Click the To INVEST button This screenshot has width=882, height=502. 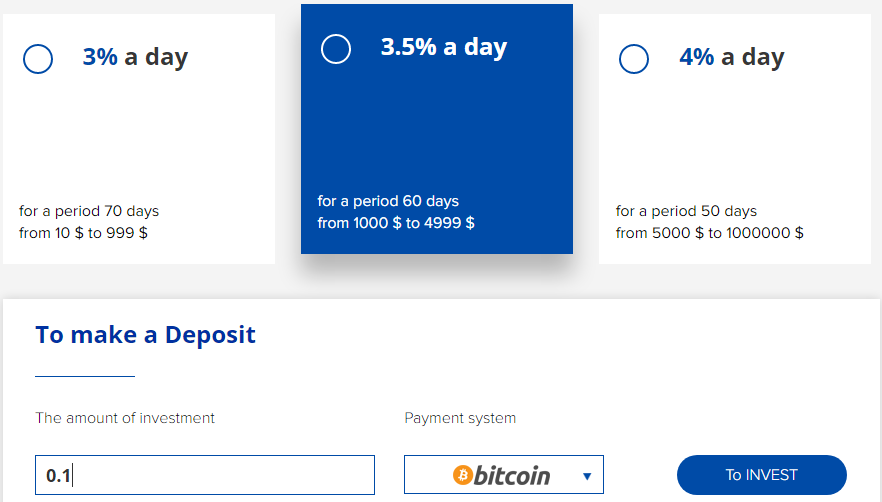coord(762,475)
